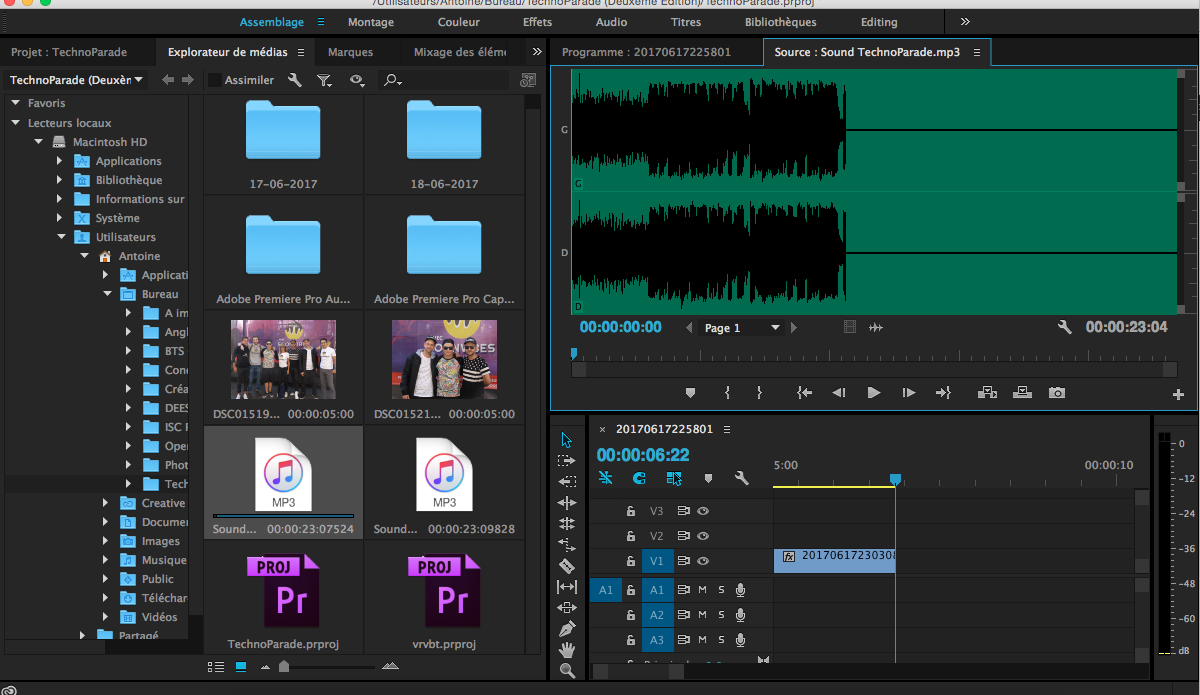Viewport: 1200px width, 695px height.
Task: Click the Mark Out button in Source monitor
Action: click(759, 393)
